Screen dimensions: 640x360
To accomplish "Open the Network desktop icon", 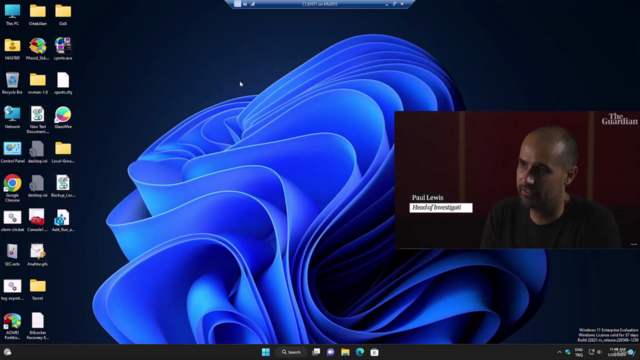I will tap(12, 117).
